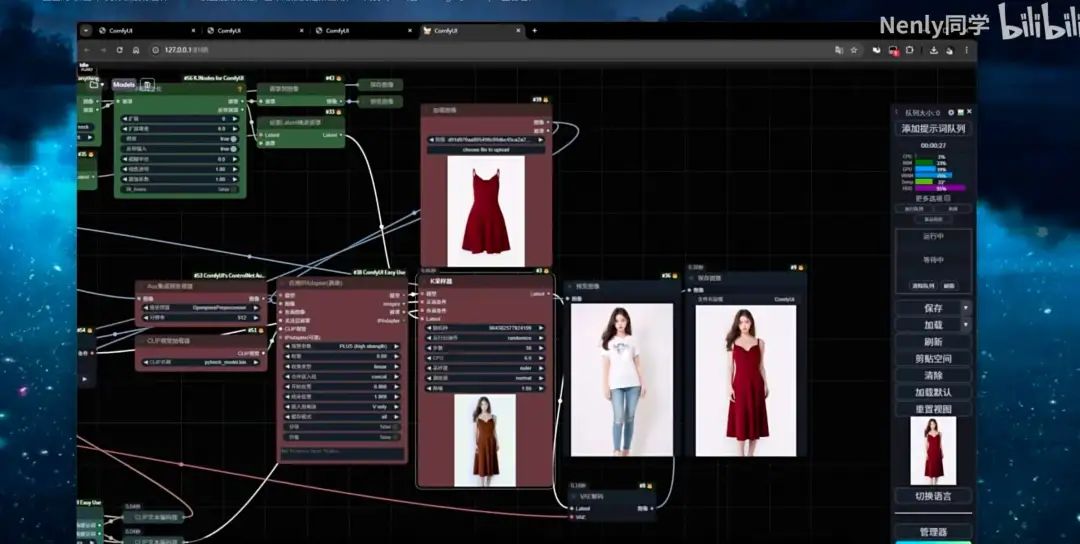
Task: Open the 'V only' embeds scaling dropdown
Action: pyautogui.click(x=342, y=407)
